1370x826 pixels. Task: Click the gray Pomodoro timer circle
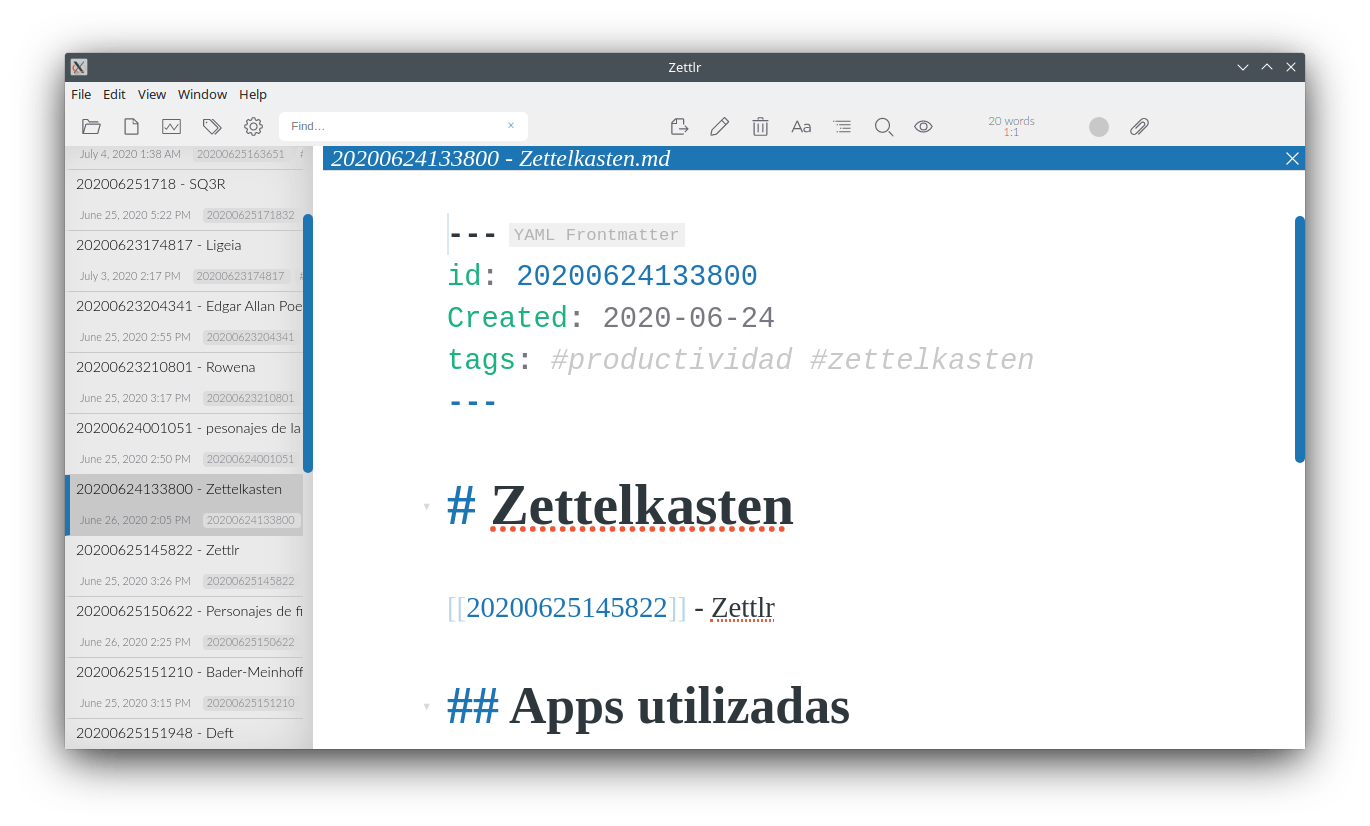click(x=1099, y=127)
